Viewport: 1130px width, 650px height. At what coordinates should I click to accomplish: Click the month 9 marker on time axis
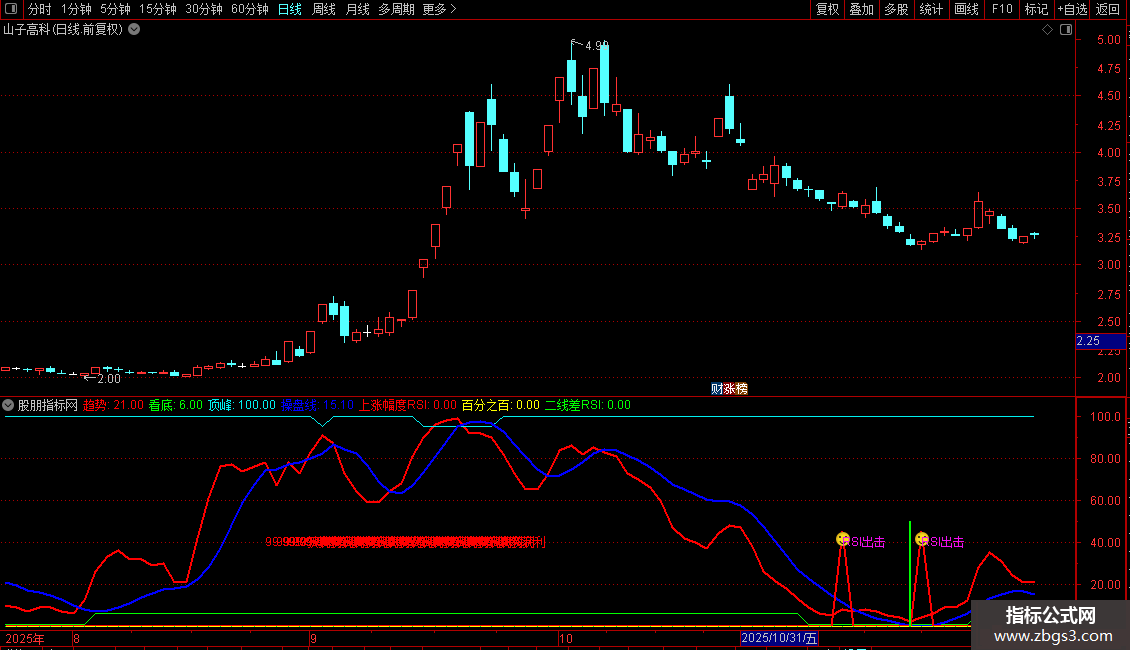click(x=313, y=638)
